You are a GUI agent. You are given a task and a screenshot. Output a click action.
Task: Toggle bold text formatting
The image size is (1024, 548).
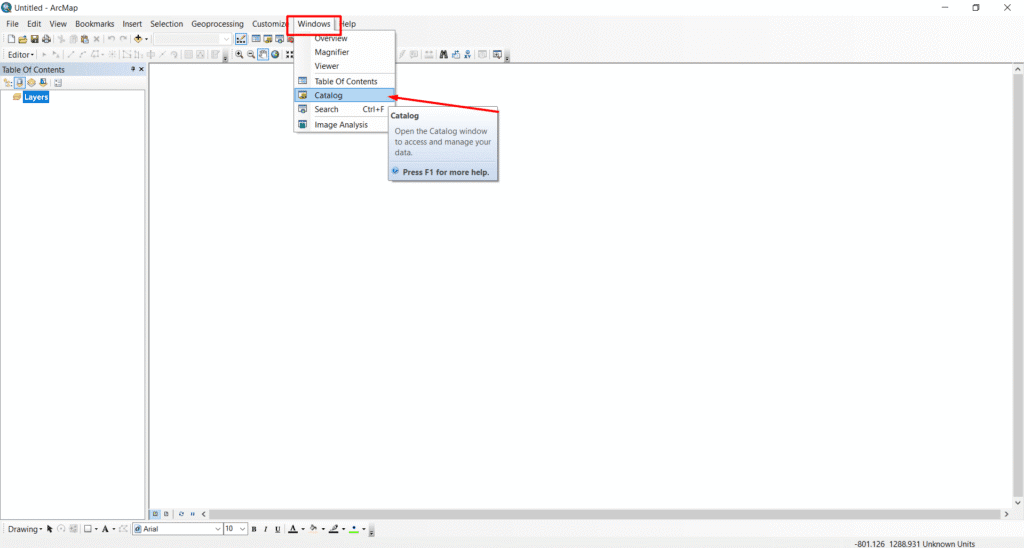click(x=254, y=529)
